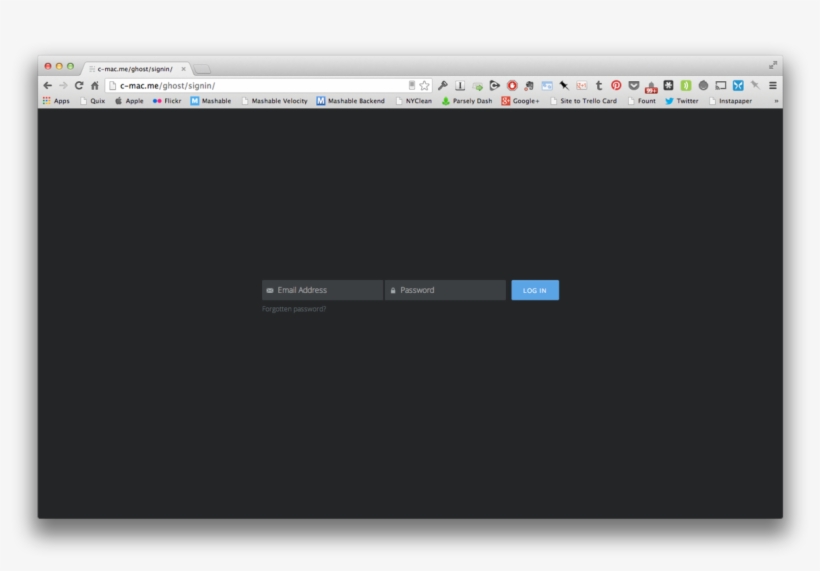Select the c-mac.me/ghost/signin tab
This screenshot has width=820, height=571.
134,69
